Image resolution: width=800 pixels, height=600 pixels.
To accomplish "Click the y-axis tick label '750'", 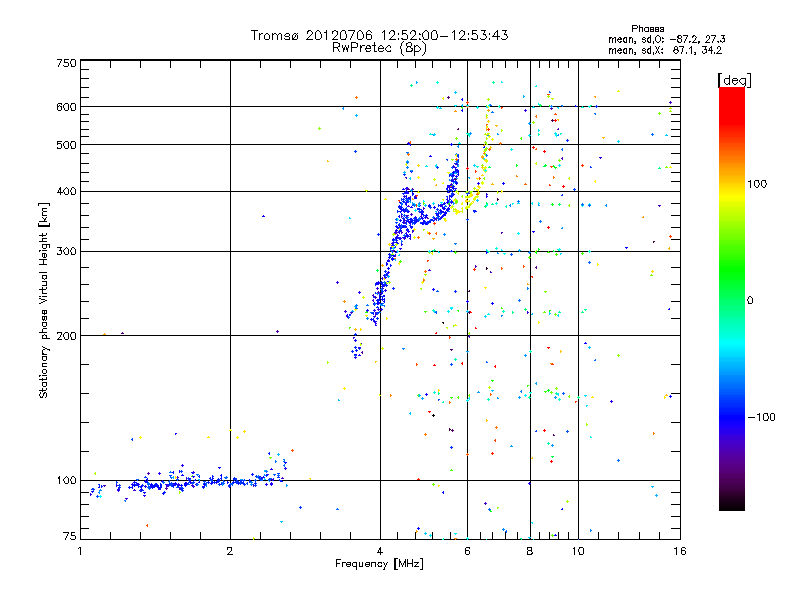I will 66,63.
